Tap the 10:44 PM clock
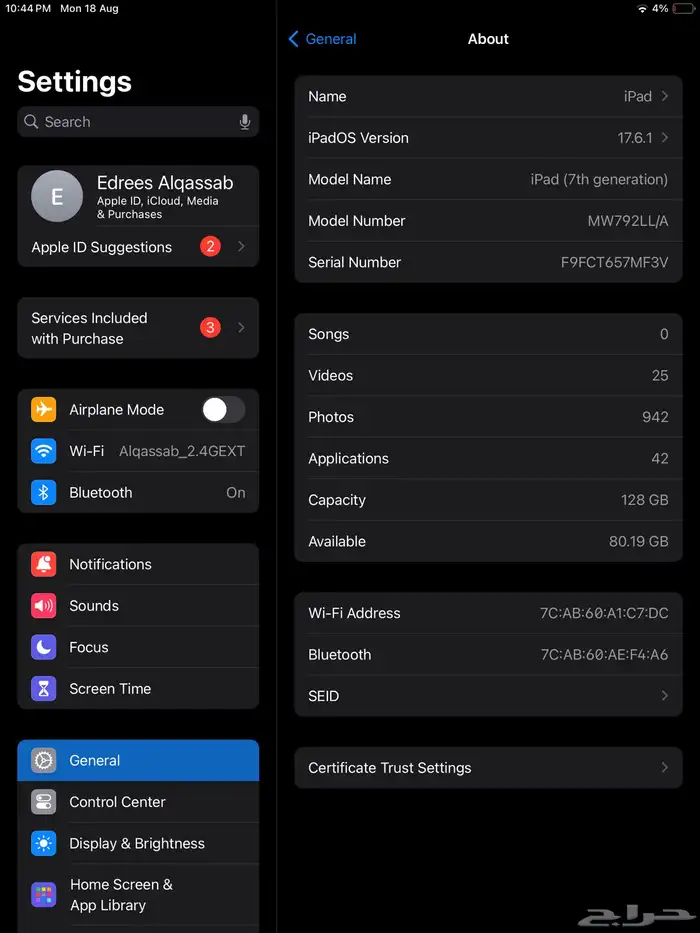Screen dimensions: 700x933 28,9
